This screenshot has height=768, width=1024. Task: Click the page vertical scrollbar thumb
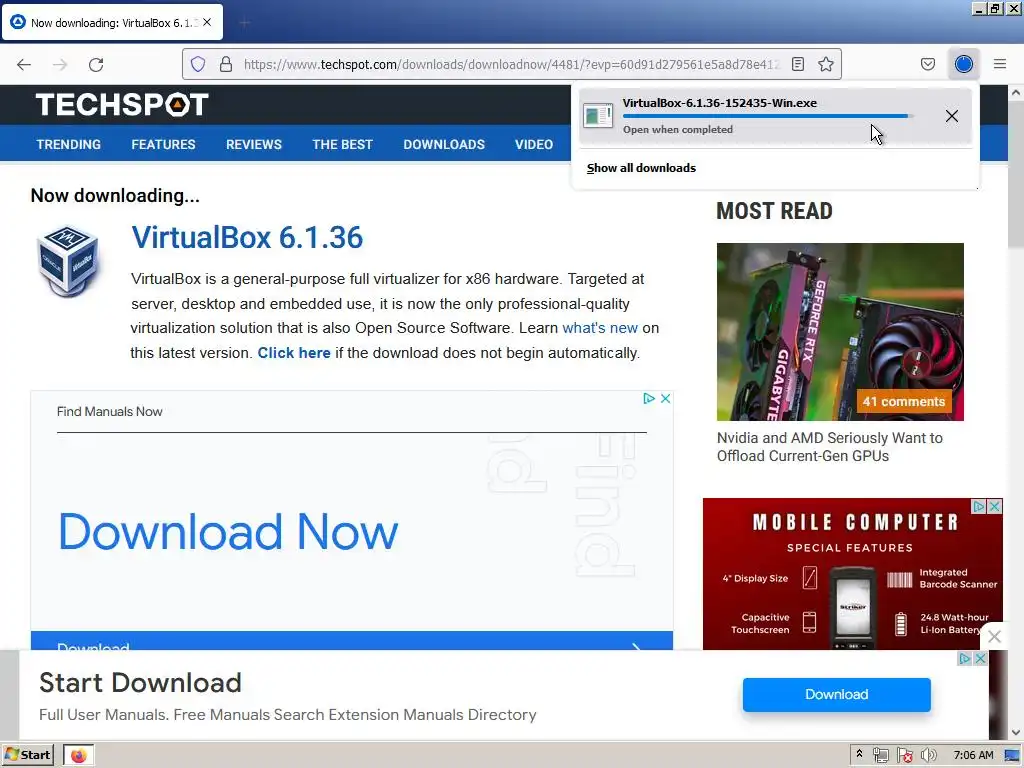(1016, 174)
